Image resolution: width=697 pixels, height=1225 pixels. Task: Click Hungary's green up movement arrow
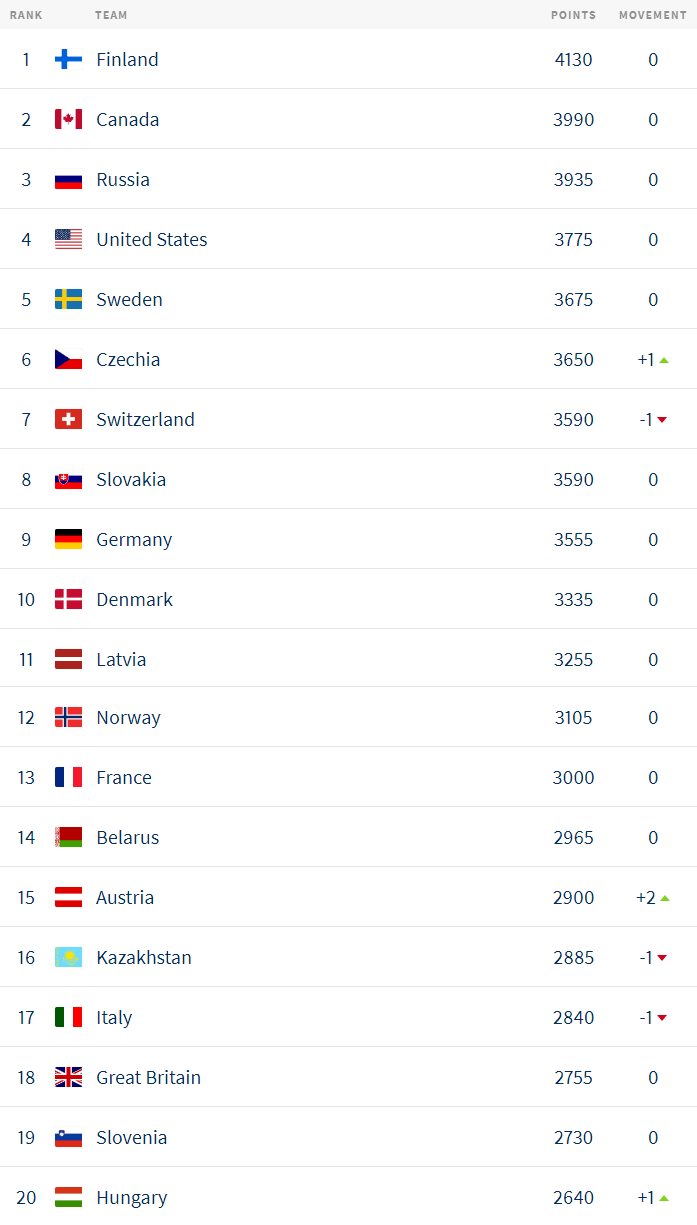pyautogui.click(x=664, y=1198)
